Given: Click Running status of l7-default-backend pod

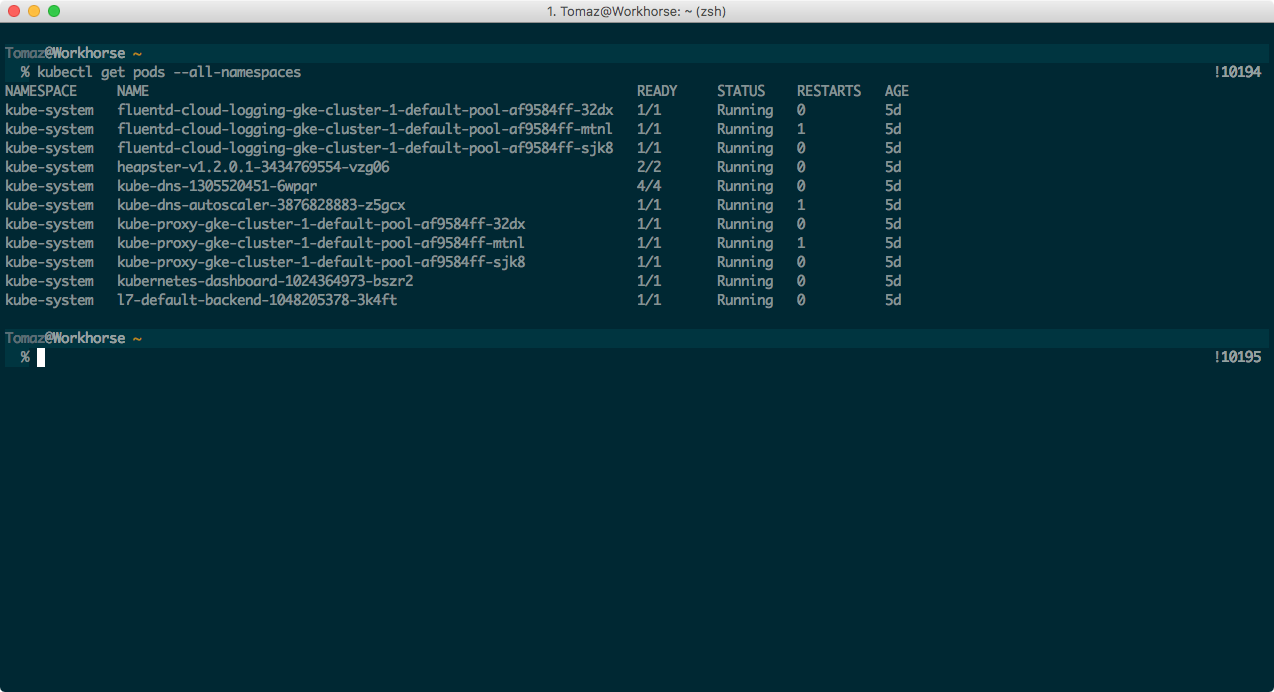Looking at the screenshot, I should click(745, 300).
